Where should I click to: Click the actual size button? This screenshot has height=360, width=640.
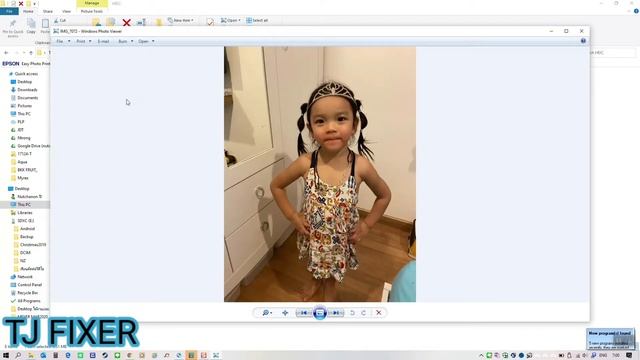click(285, 313)
